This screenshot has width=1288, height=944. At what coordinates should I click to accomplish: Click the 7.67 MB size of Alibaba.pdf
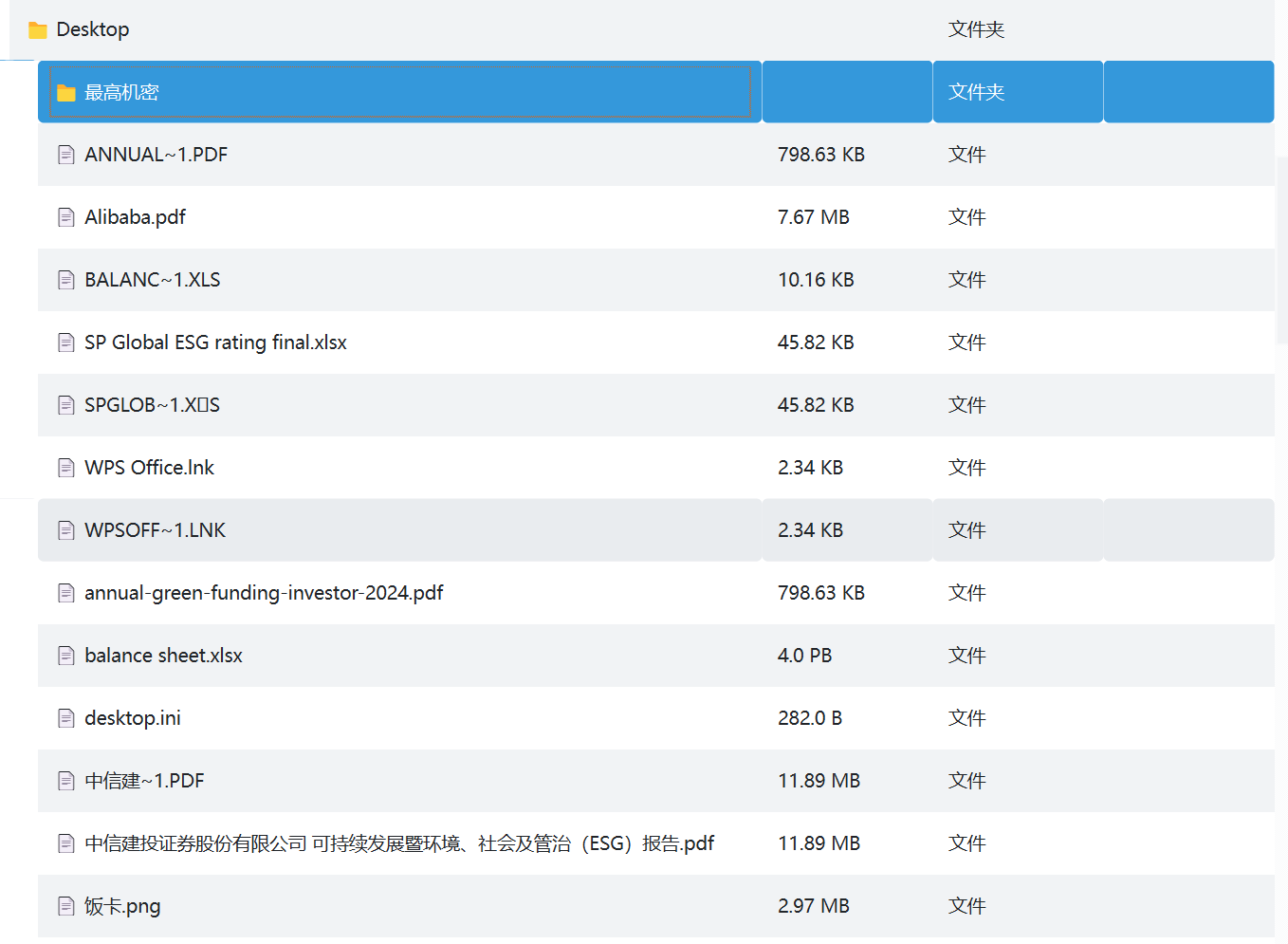[x=813, y=218]
